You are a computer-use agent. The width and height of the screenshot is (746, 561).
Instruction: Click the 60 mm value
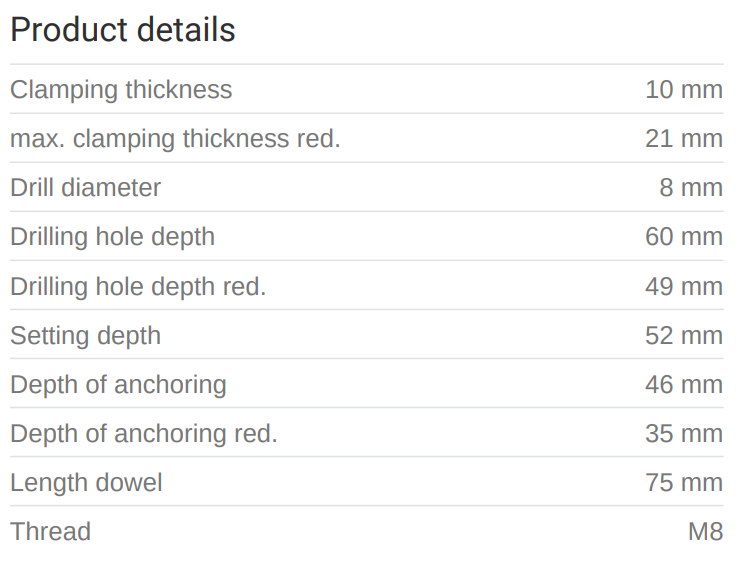(x=684, y=236)
